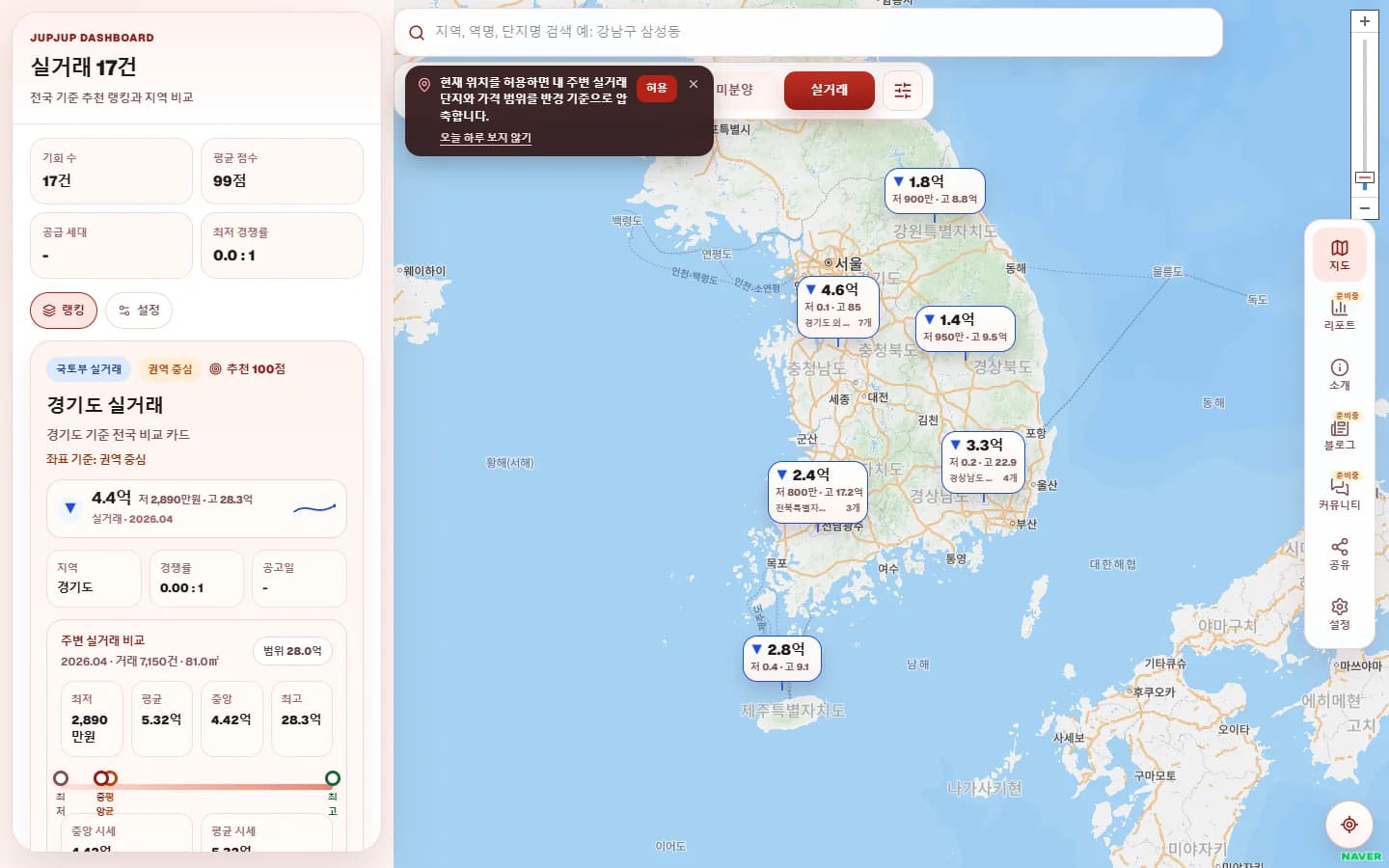
Task: Open the 2.8억 Jeju map marker
Action: [x=782, y=658]
